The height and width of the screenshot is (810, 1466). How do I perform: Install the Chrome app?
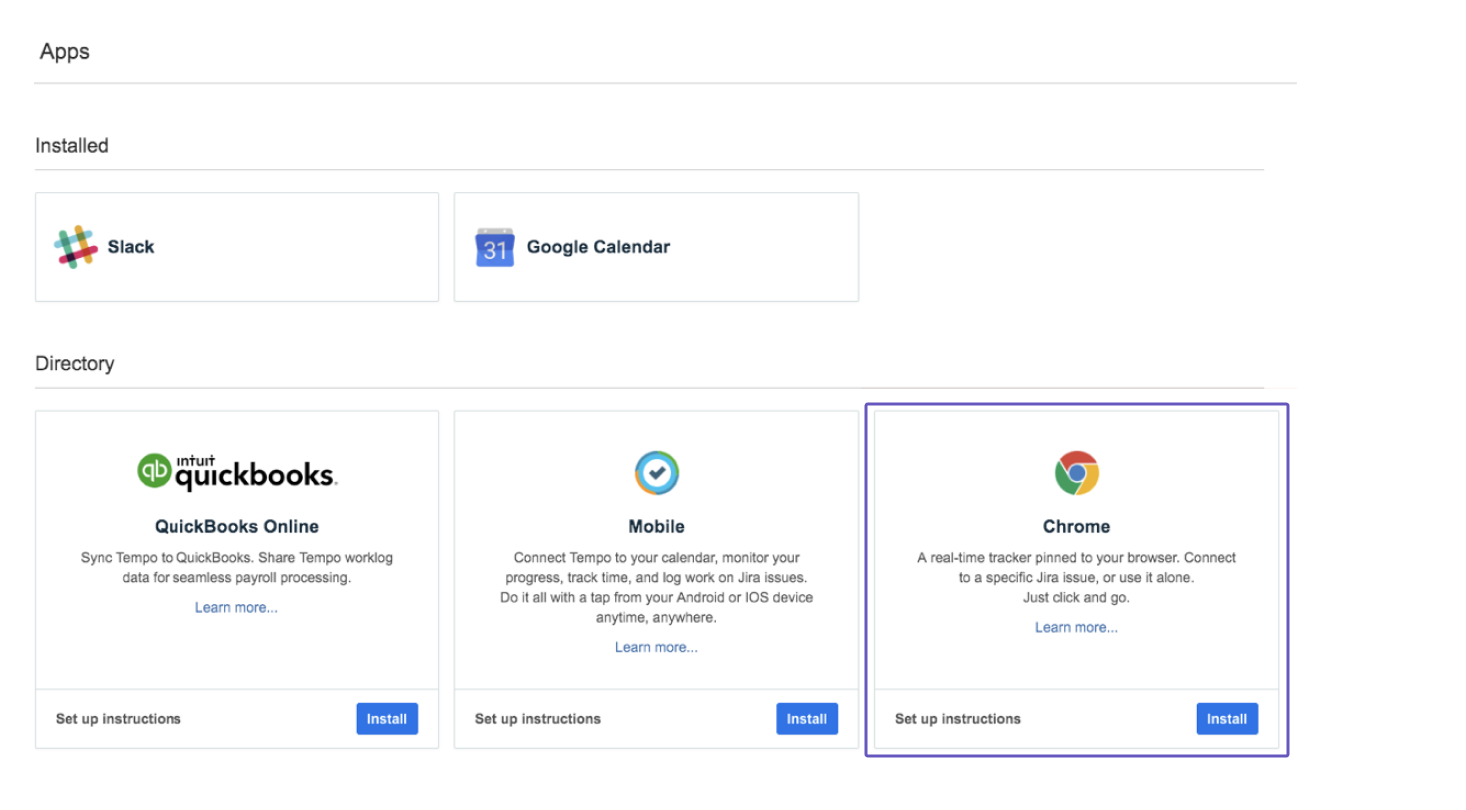pyautogui.click(x=1227, y=719)
